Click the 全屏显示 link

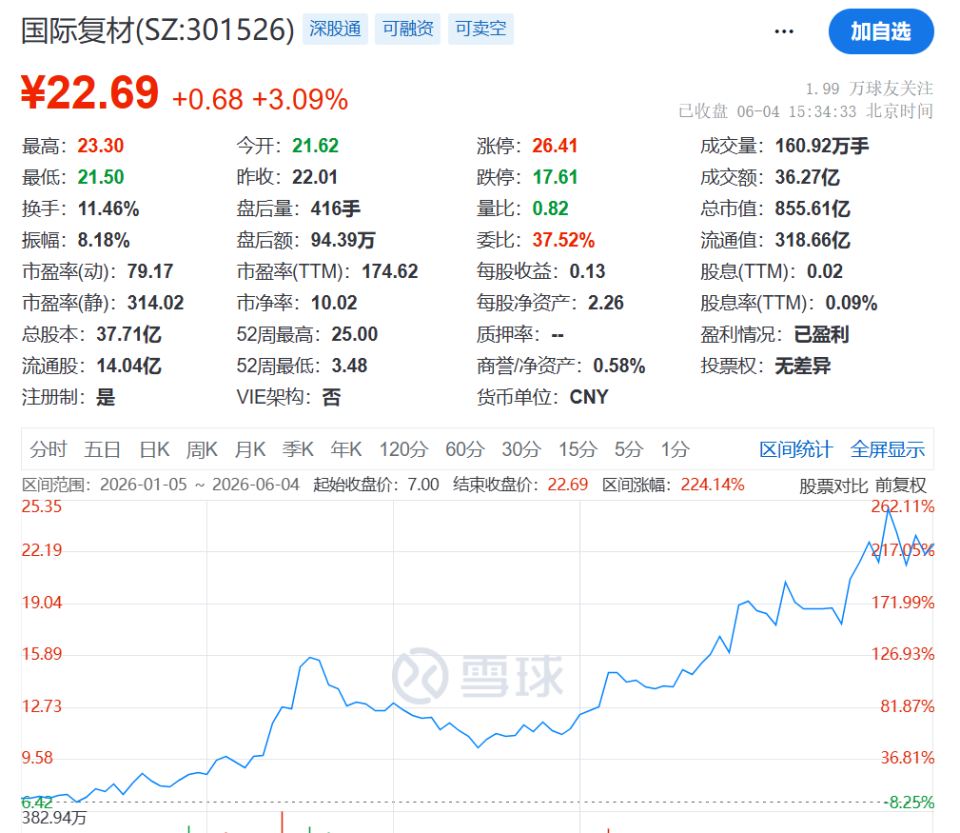pyautogui.click(x=887, y=449)
